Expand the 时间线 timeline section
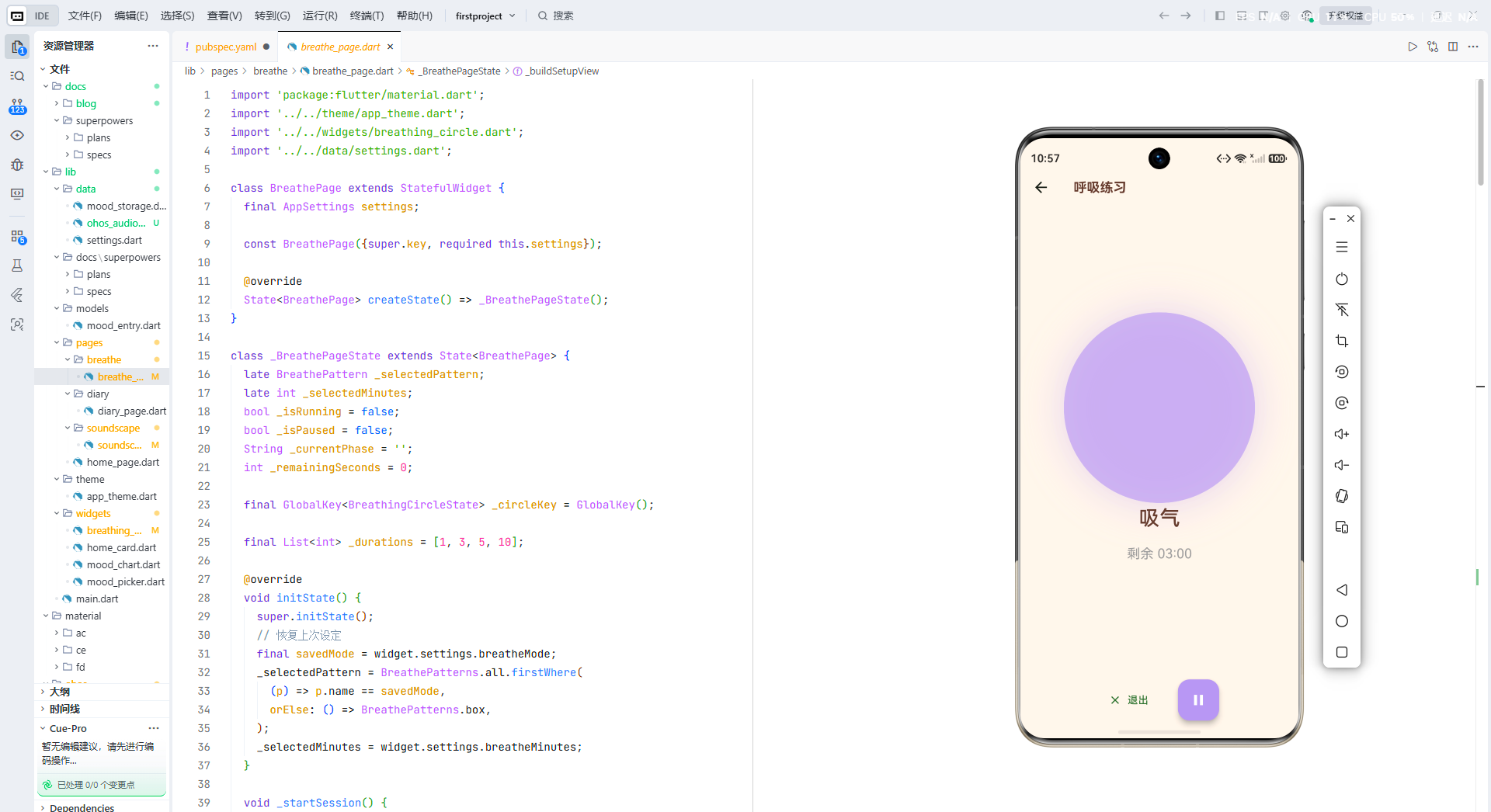The height and width of the screenshot is (812, 1491). pos(64,709)
